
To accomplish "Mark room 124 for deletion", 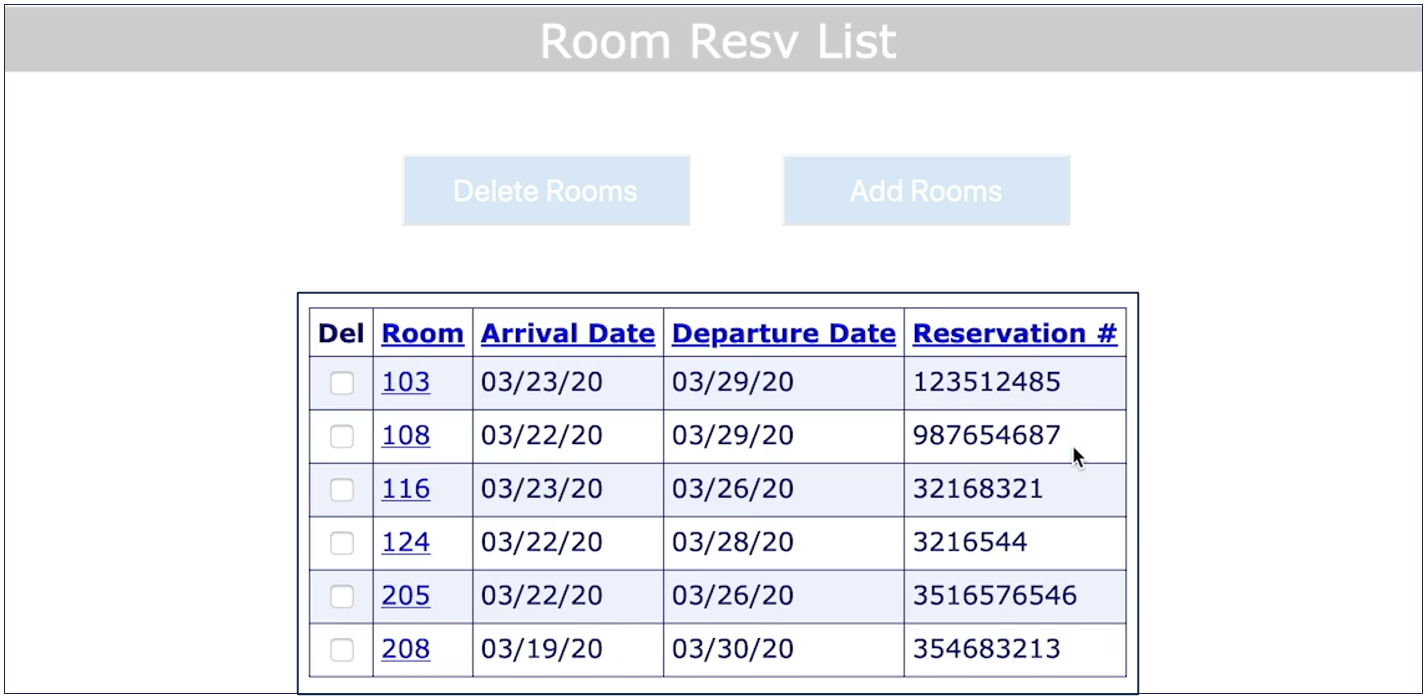I will click(342, 543).
